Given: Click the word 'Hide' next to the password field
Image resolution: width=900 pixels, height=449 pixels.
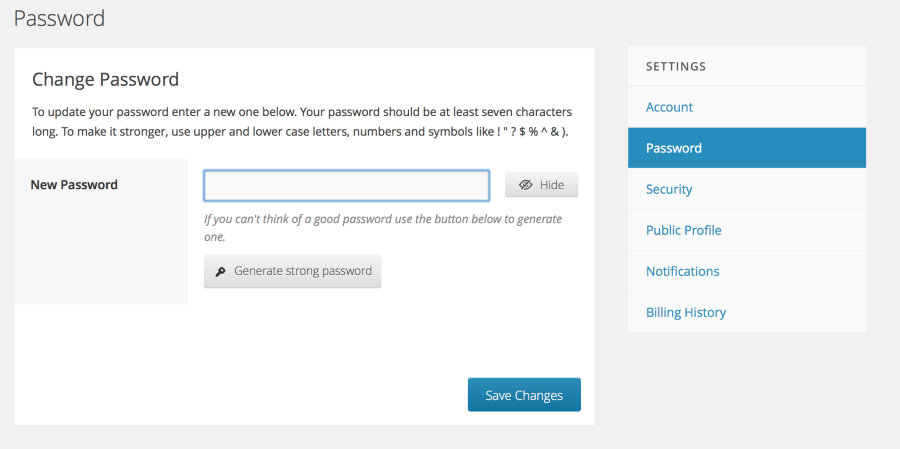Looking at the screenshot, I should [552, 186].
